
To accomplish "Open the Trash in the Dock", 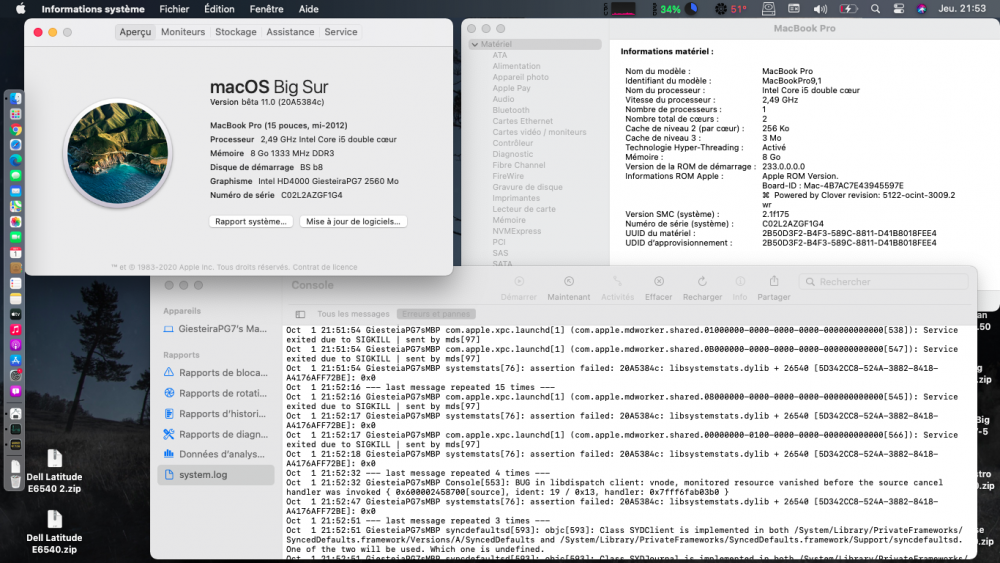I will (x=16, y=481).
